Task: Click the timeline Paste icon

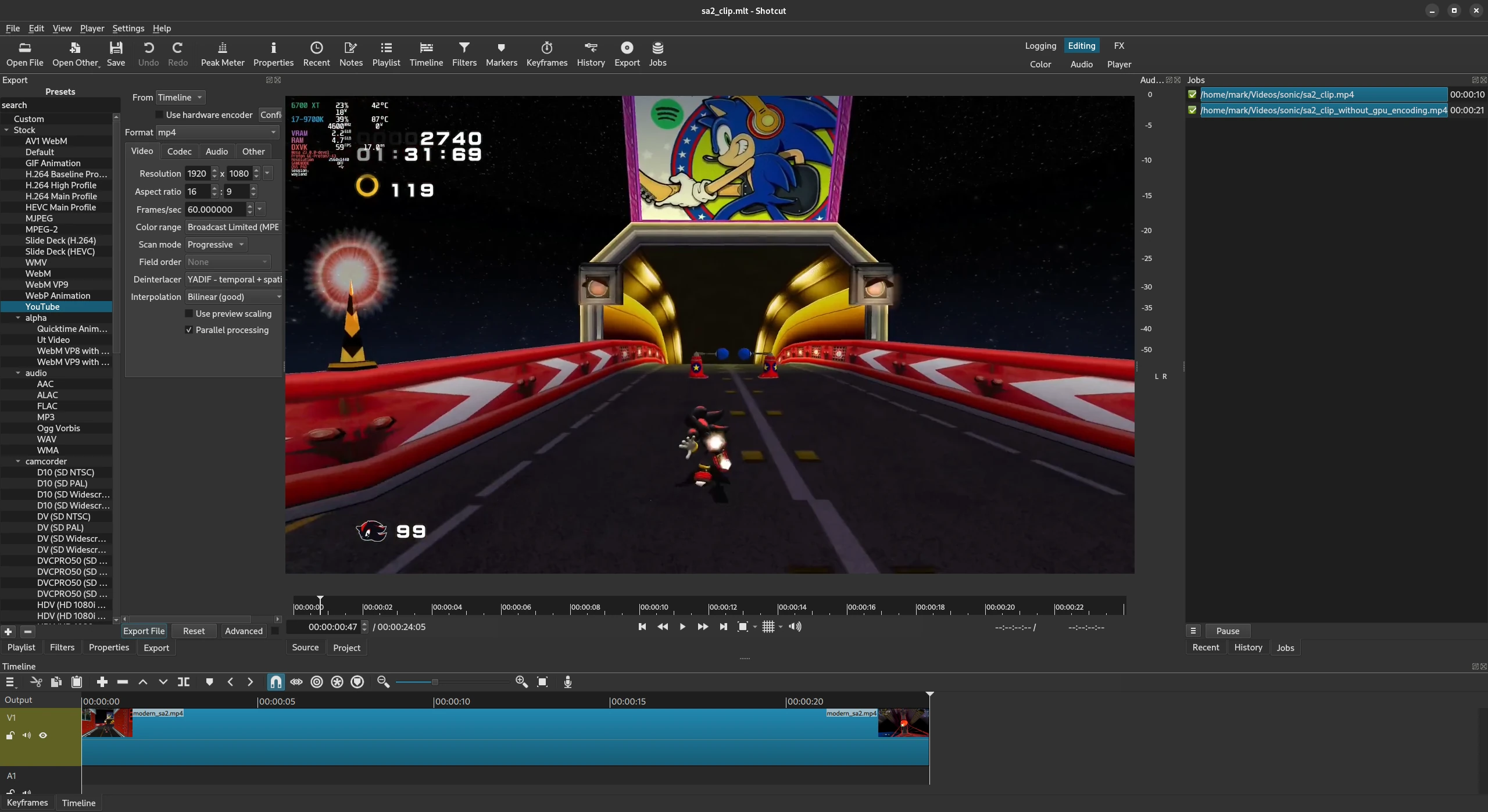Action: (77, 682)
